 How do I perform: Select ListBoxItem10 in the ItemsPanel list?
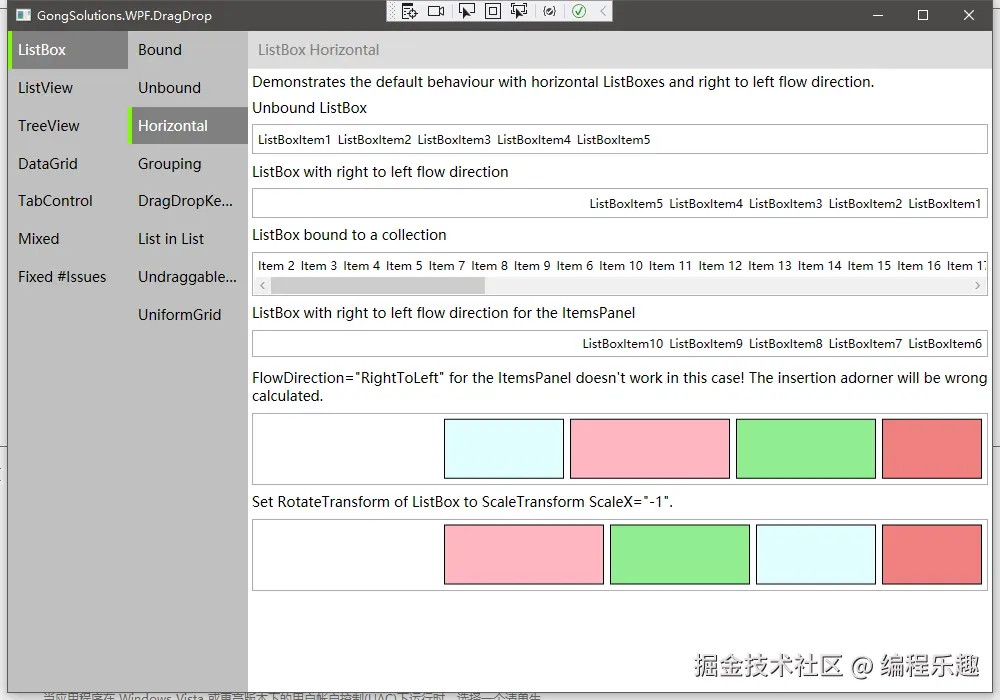coord(623,344)
